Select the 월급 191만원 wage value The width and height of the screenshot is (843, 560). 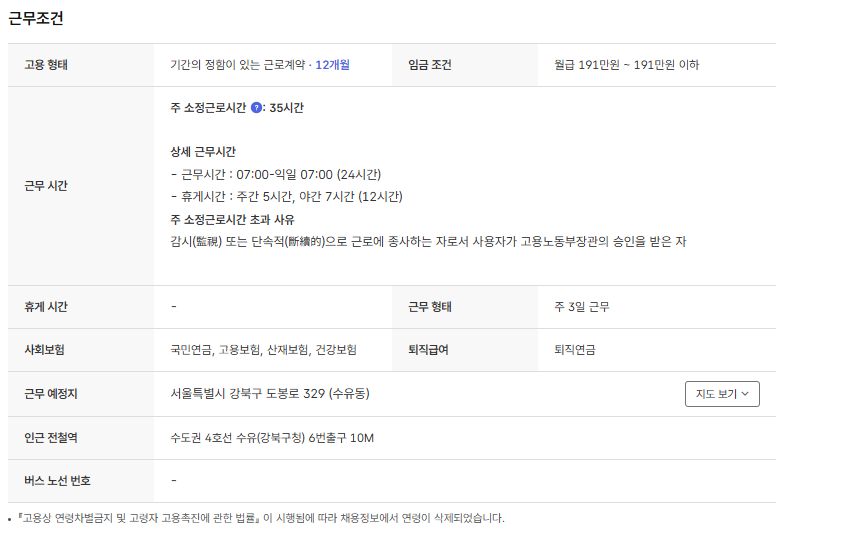[626, 65]
